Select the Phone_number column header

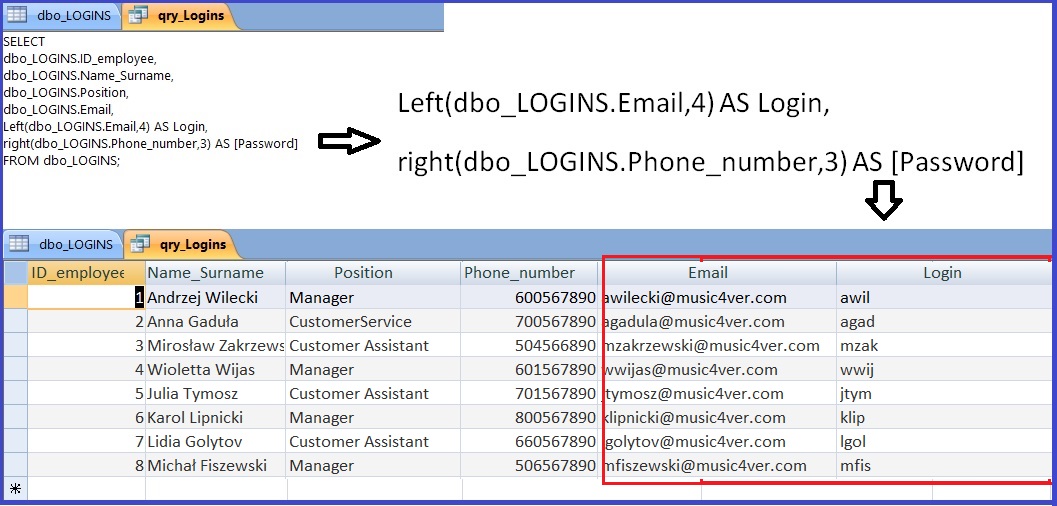click(519, 273)
